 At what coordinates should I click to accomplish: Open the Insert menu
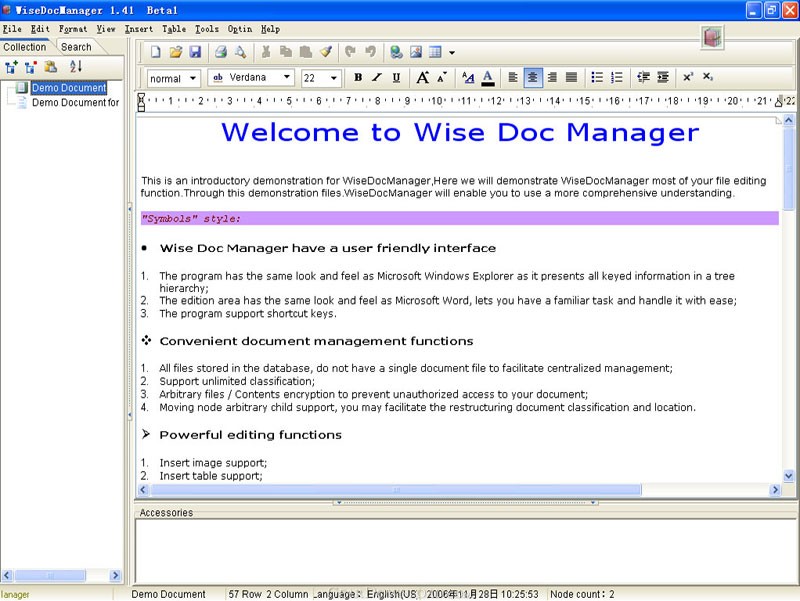click(x=139, y=29)
